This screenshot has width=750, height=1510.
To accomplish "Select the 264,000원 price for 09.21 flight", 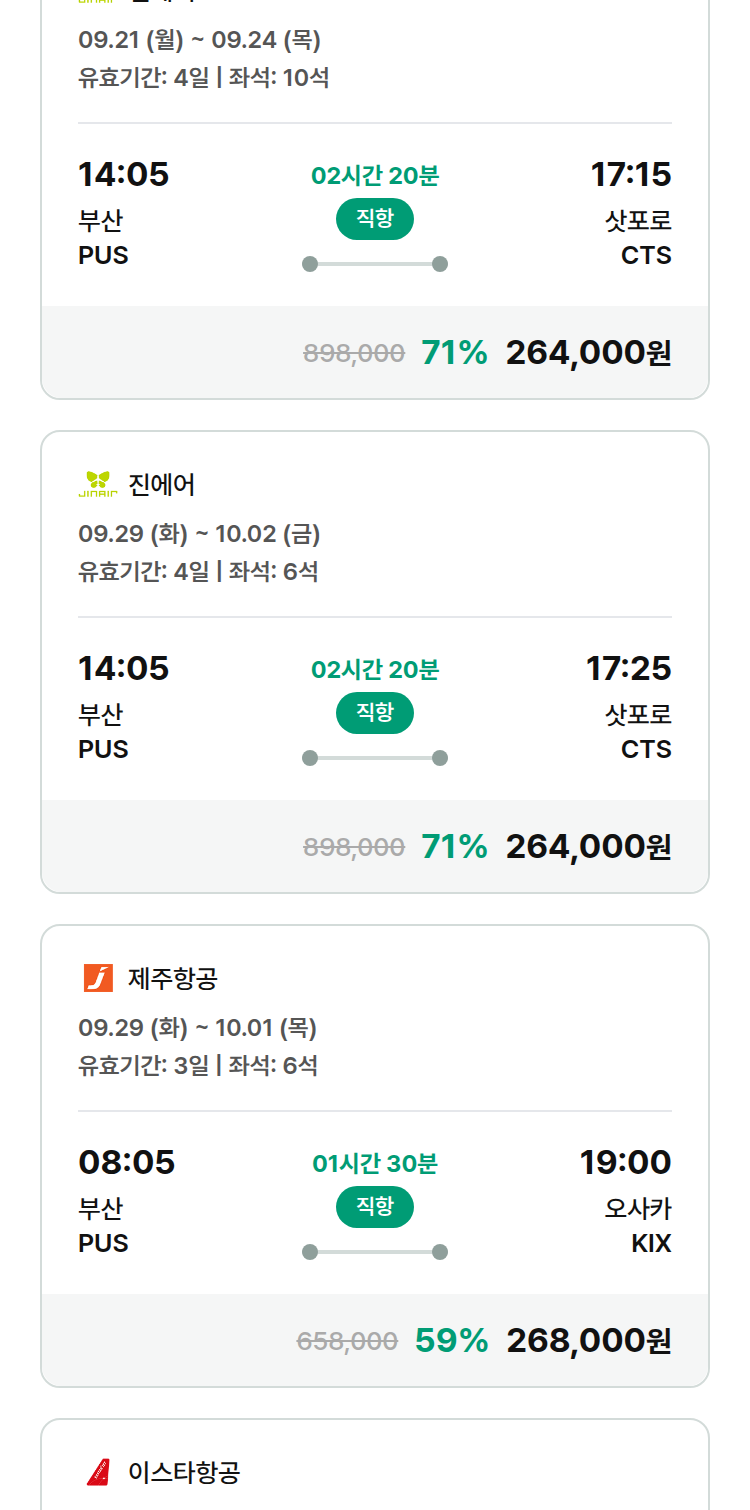I will 589,352.
